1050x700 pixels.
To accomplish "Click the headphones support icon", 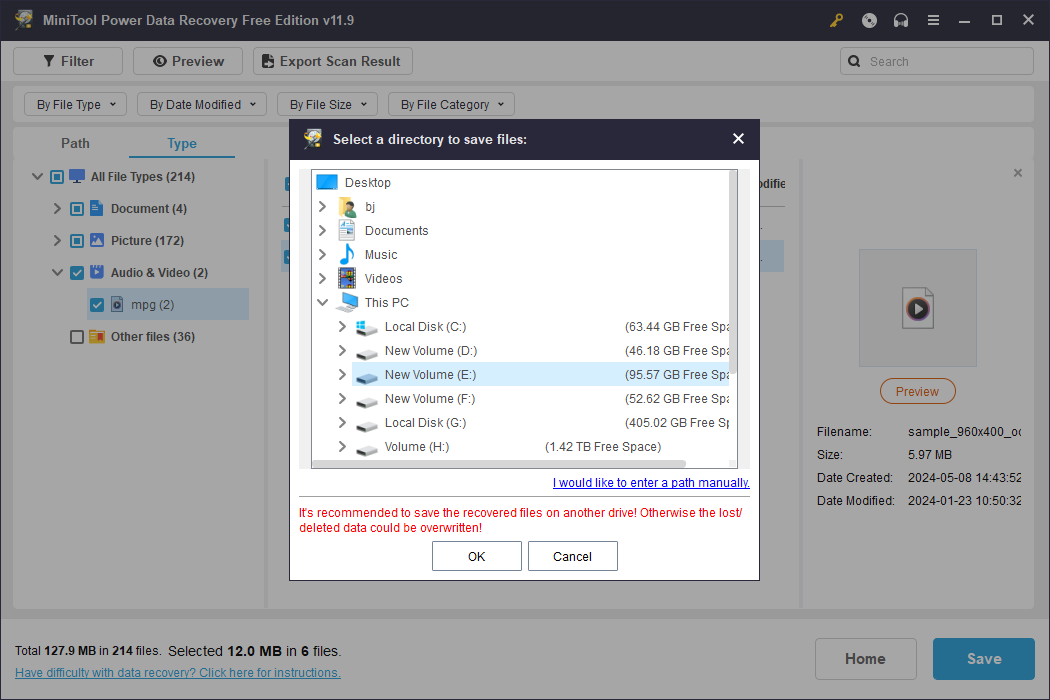I will pos(901,20).
